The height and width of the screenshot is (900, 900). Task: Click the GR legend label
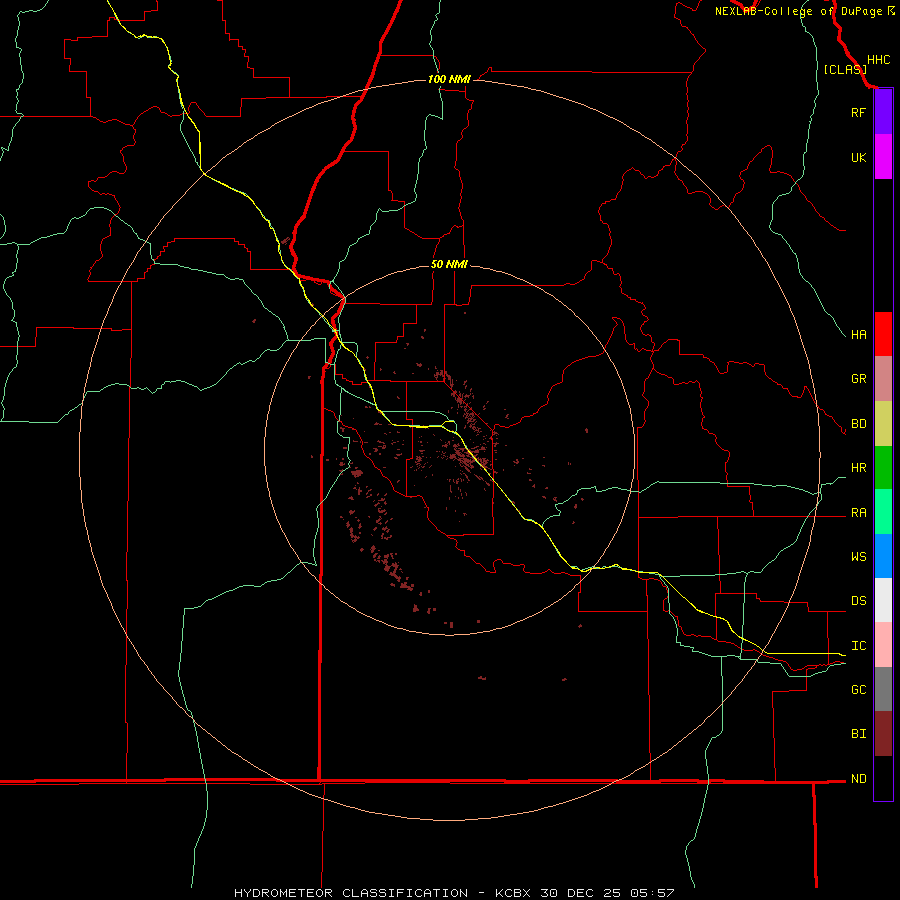tap(858, 379)
